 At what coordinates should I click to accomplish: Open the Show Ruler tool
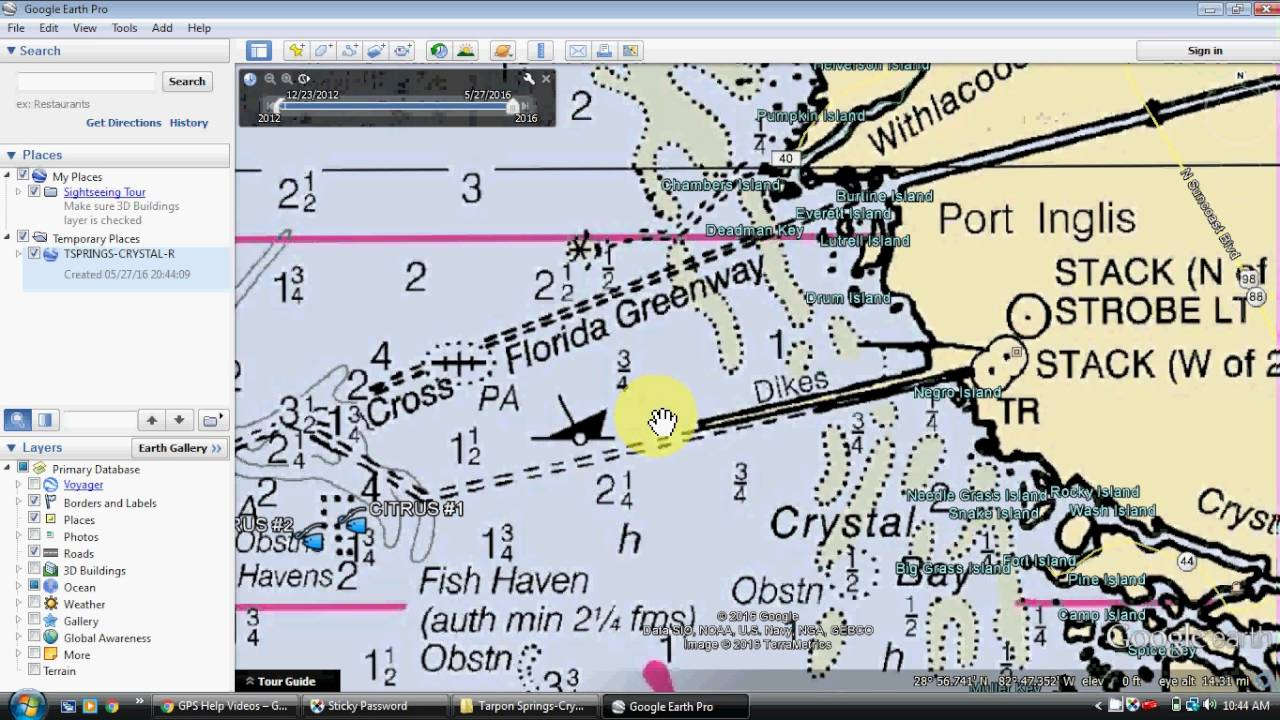click(x=540, y=51)
